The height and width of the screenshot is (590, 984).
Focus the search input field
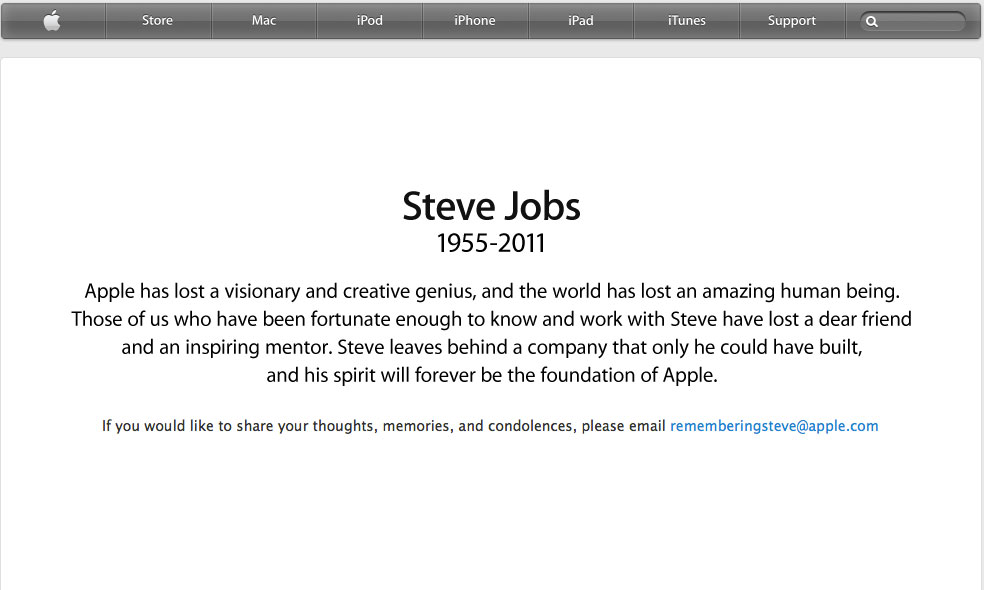coord(912,21)
